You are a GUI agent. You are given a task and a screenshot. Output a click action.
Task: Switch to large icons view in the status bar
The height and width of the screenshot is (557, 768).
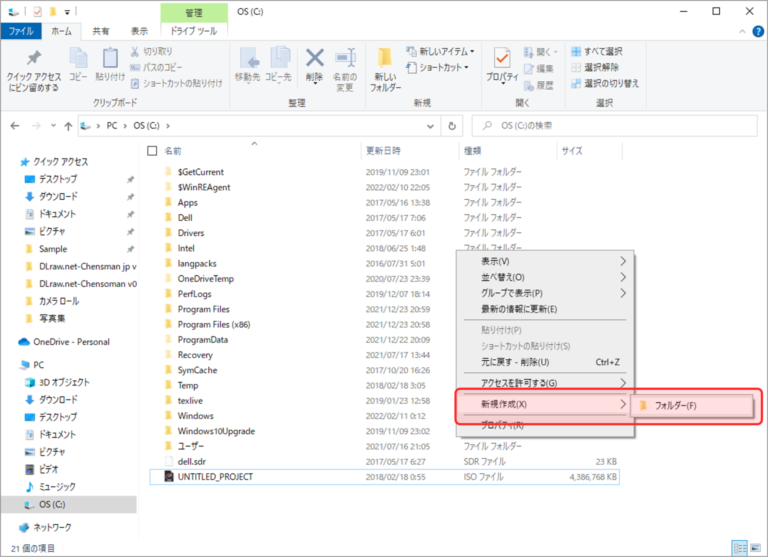pyautogui.click(x=753, y=547)
